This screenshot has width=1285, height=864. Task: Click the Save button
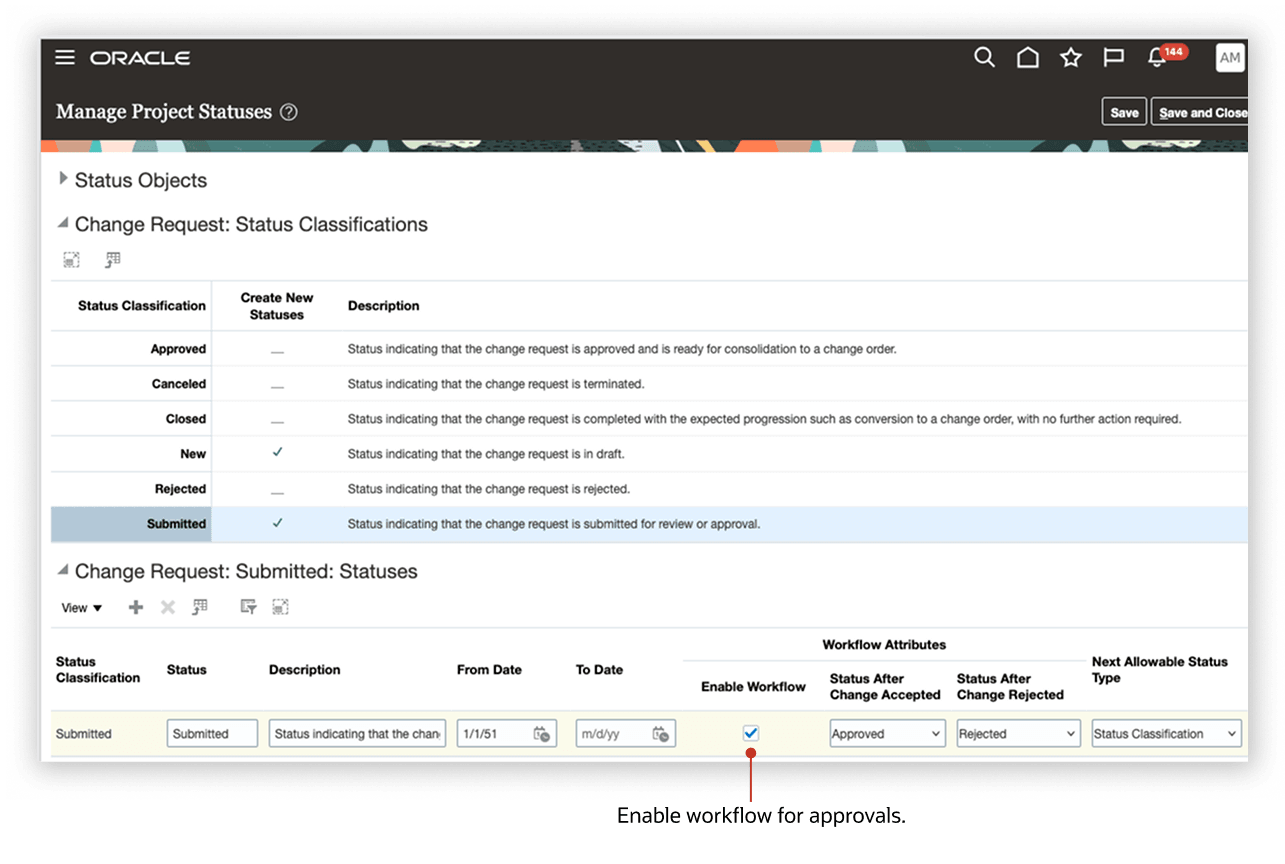pos(1123,111)
